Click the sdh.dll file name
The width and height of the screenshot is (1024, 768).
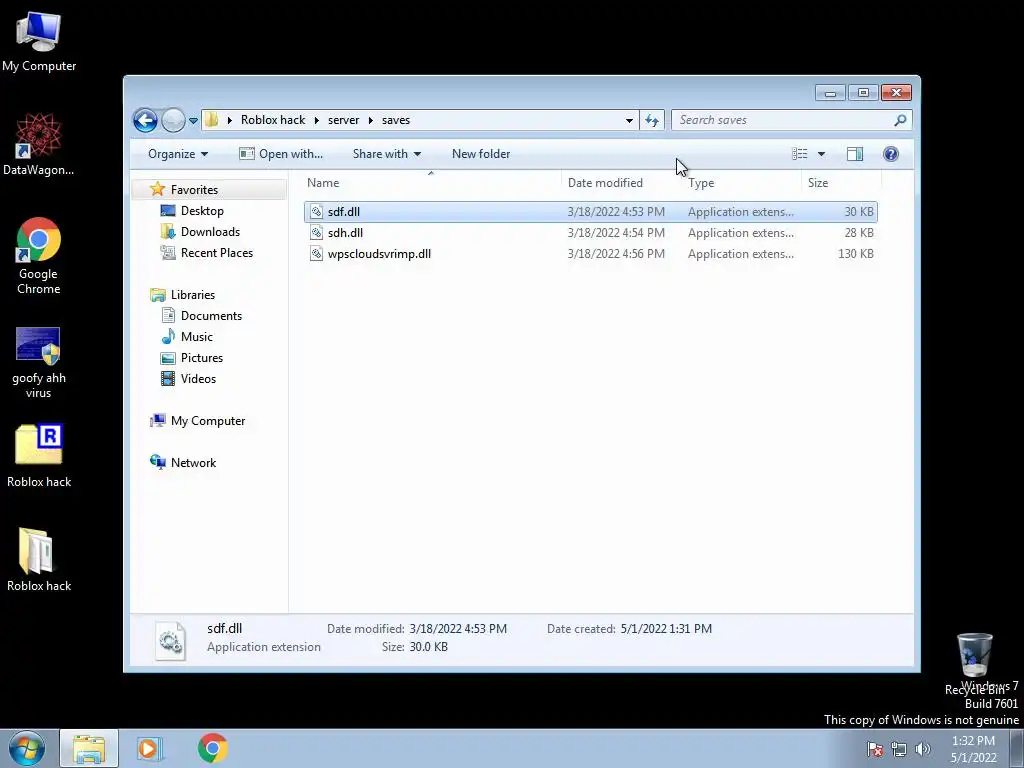(x=345, y=233)
